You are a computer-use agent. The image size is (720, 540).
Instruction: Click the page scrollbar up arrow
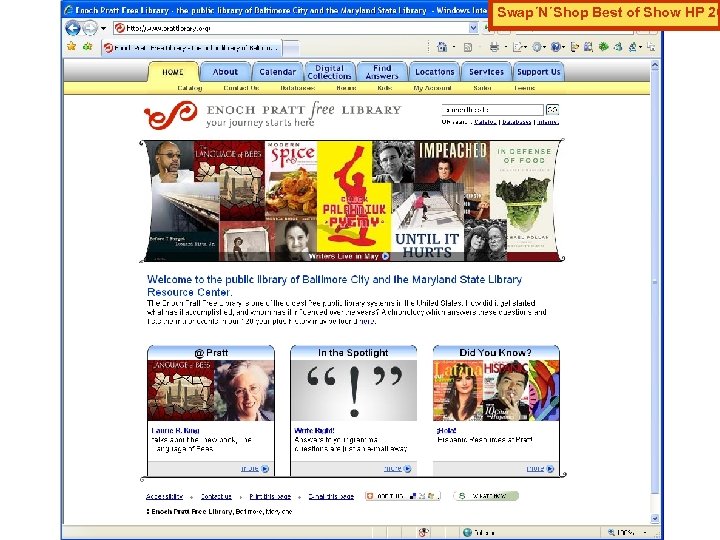(655, 66)
